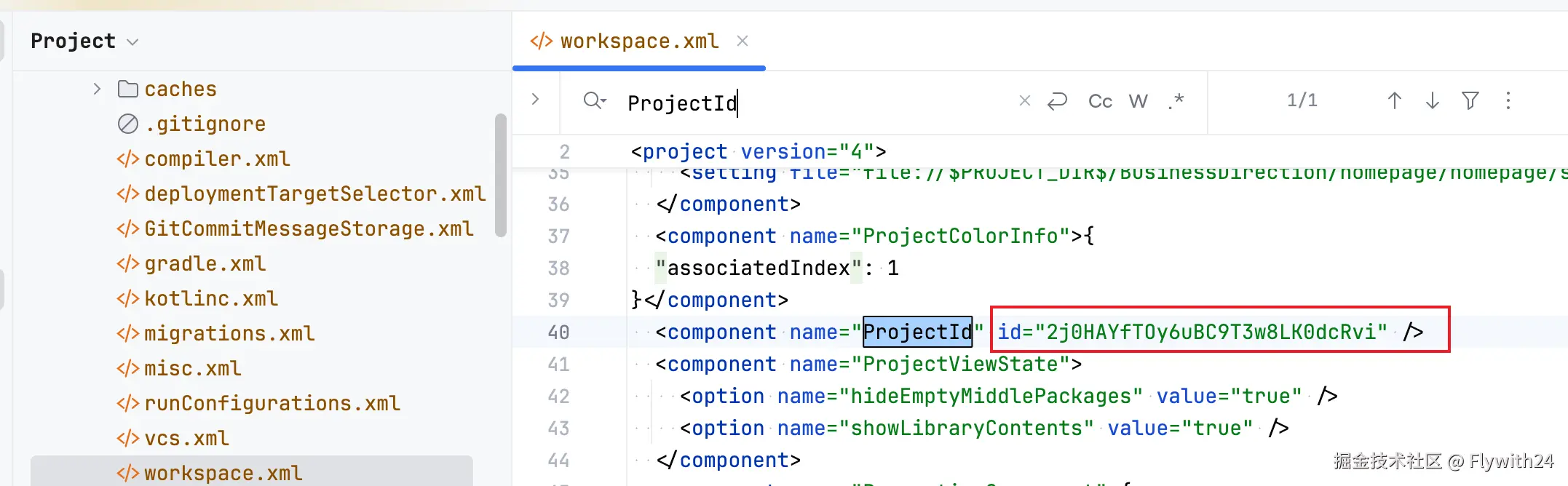Screen dimensions: 1568x486
Task: Open the search filter options
Action: coord(1470,100)
